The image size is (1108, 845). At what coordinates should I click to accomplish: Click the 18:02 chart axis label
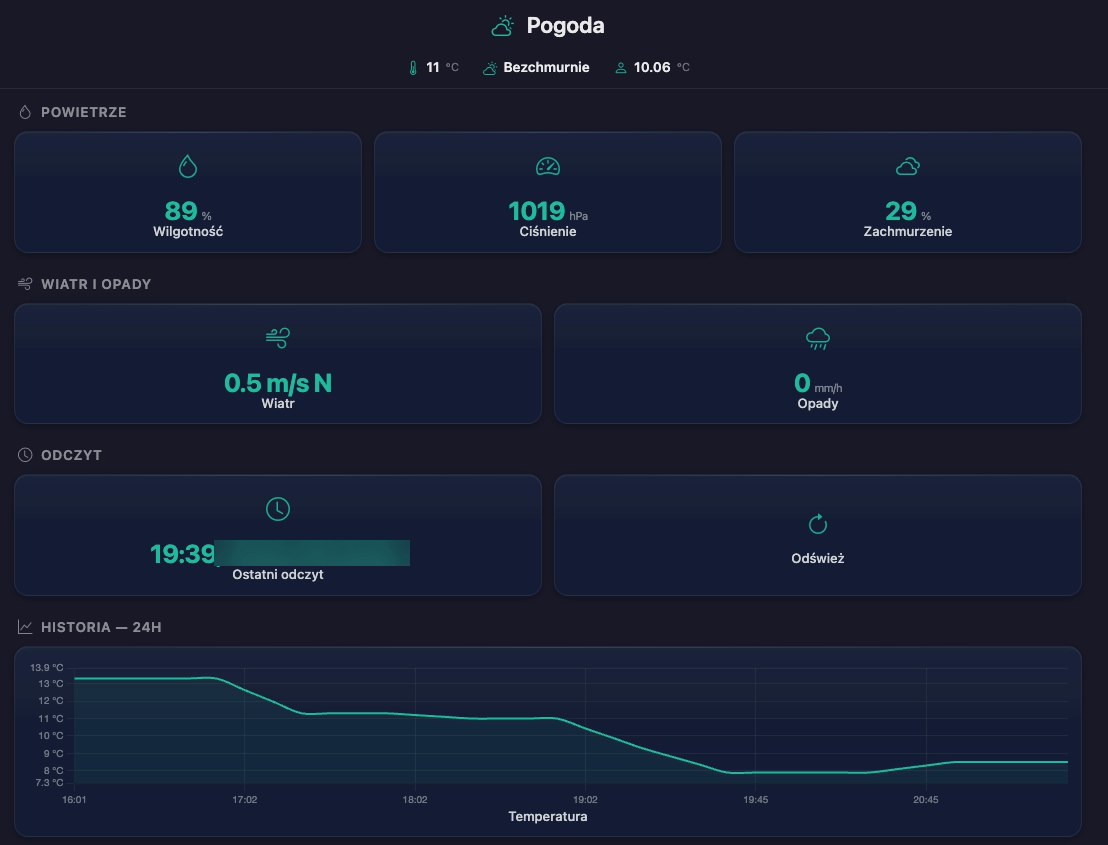pos(415,800)
